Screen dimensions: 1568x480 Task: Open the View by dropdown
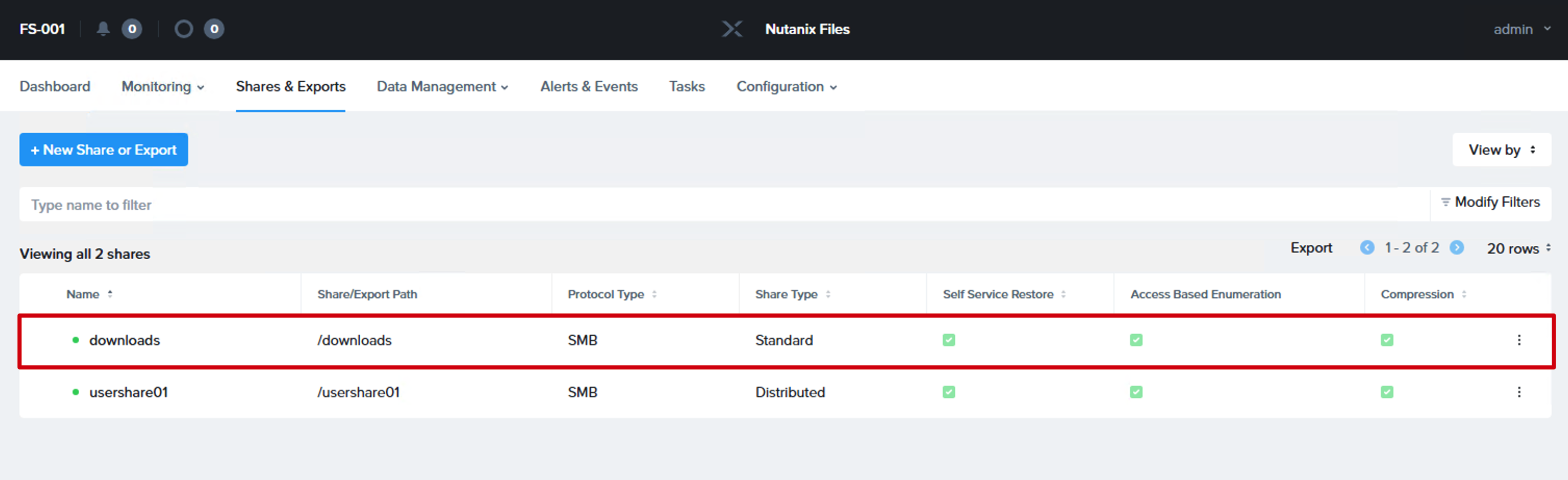coord(1501,149)
